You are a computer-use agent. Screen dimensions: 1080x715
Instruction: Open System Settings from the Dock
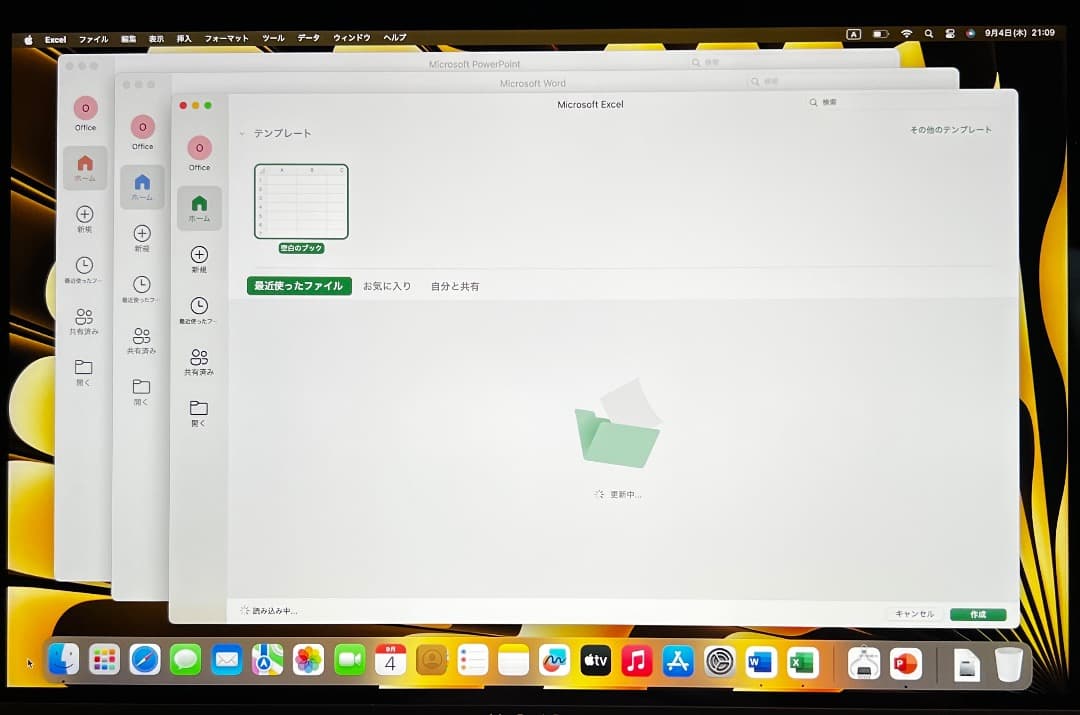720,661
